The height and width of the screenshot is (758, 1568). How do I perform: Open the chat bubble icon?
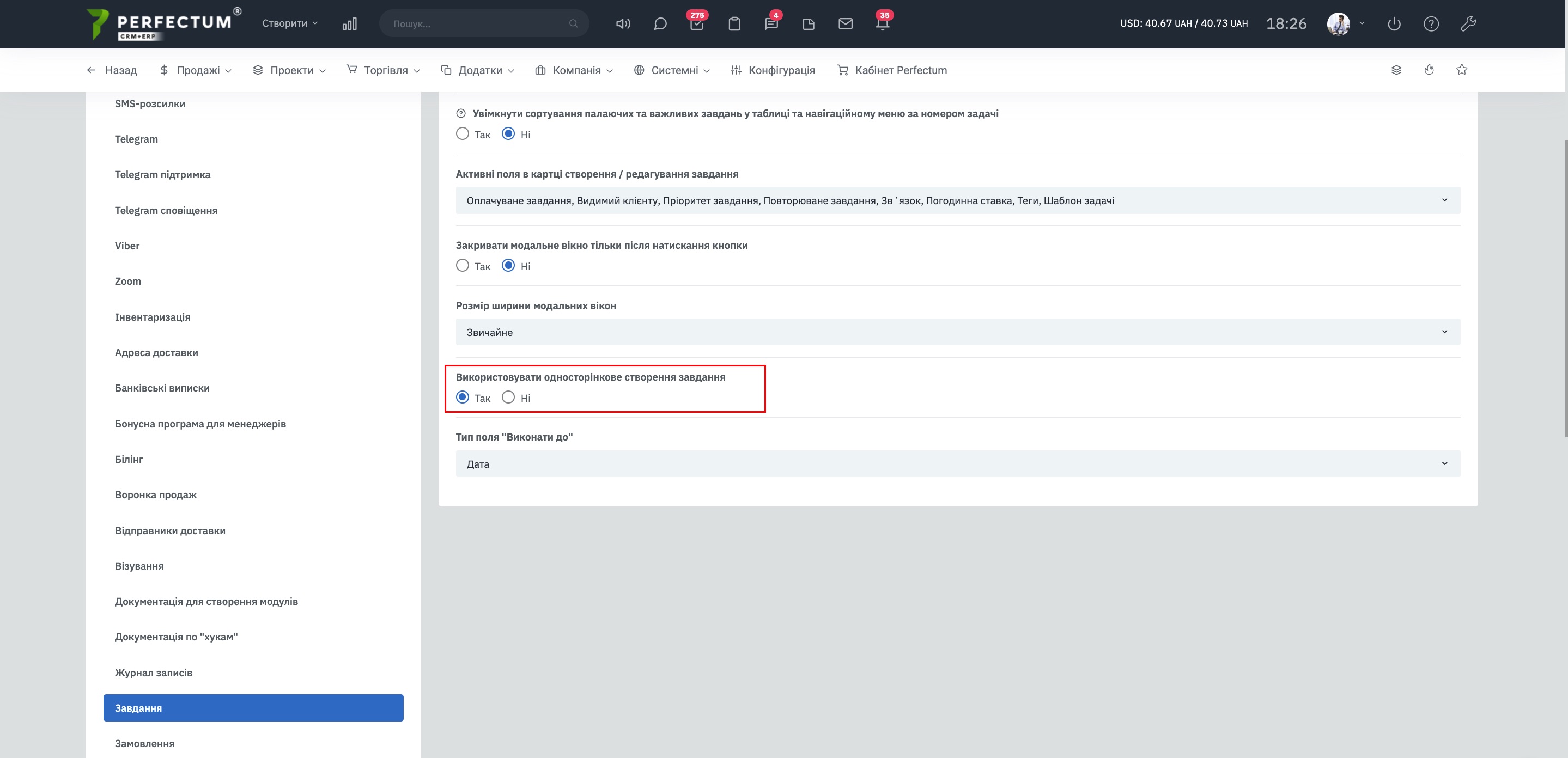click(660, 25)
